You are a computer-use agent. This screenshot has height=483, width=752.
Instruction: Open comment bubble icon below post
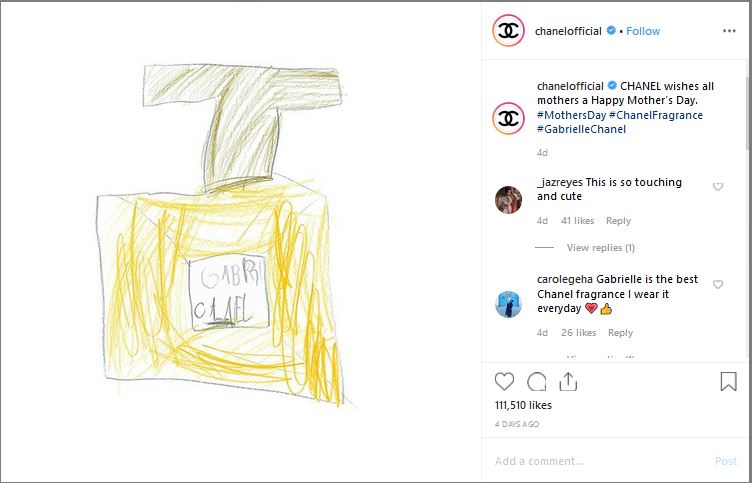click(536, 382)
